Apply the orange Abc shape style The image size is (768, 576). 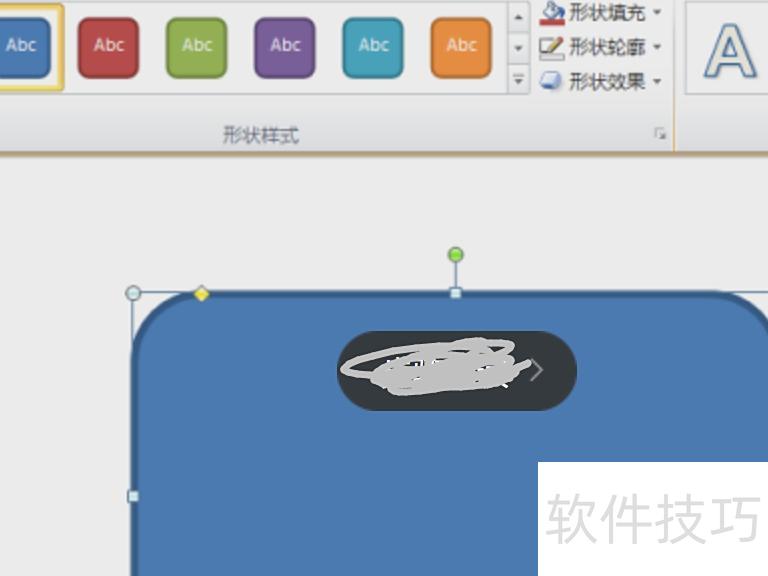click(461, 48)
